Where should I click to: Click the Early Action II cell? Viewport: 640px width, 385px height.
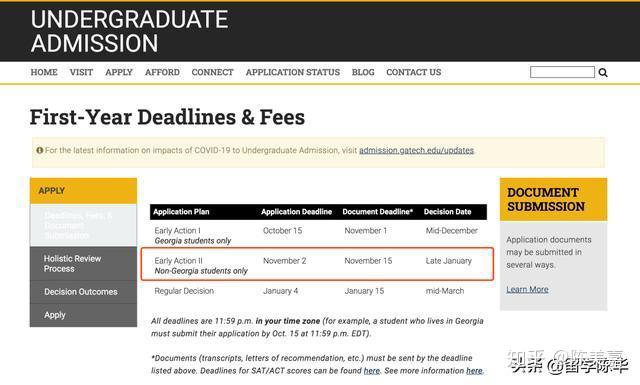[178, 261]
